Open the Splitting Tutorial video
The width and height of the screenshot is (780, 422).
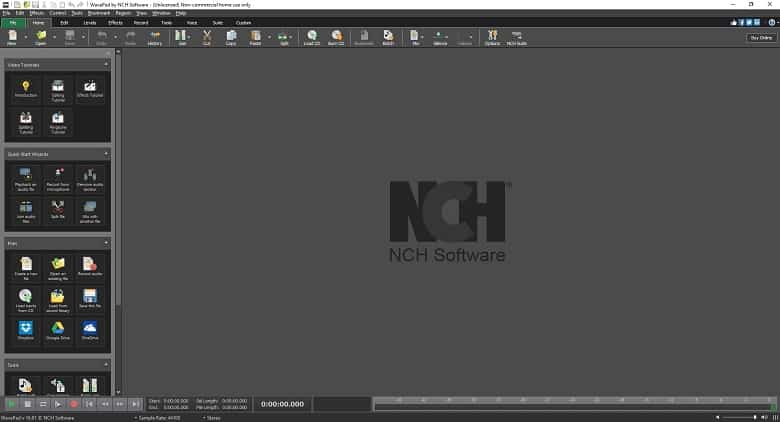click(26, 122)
